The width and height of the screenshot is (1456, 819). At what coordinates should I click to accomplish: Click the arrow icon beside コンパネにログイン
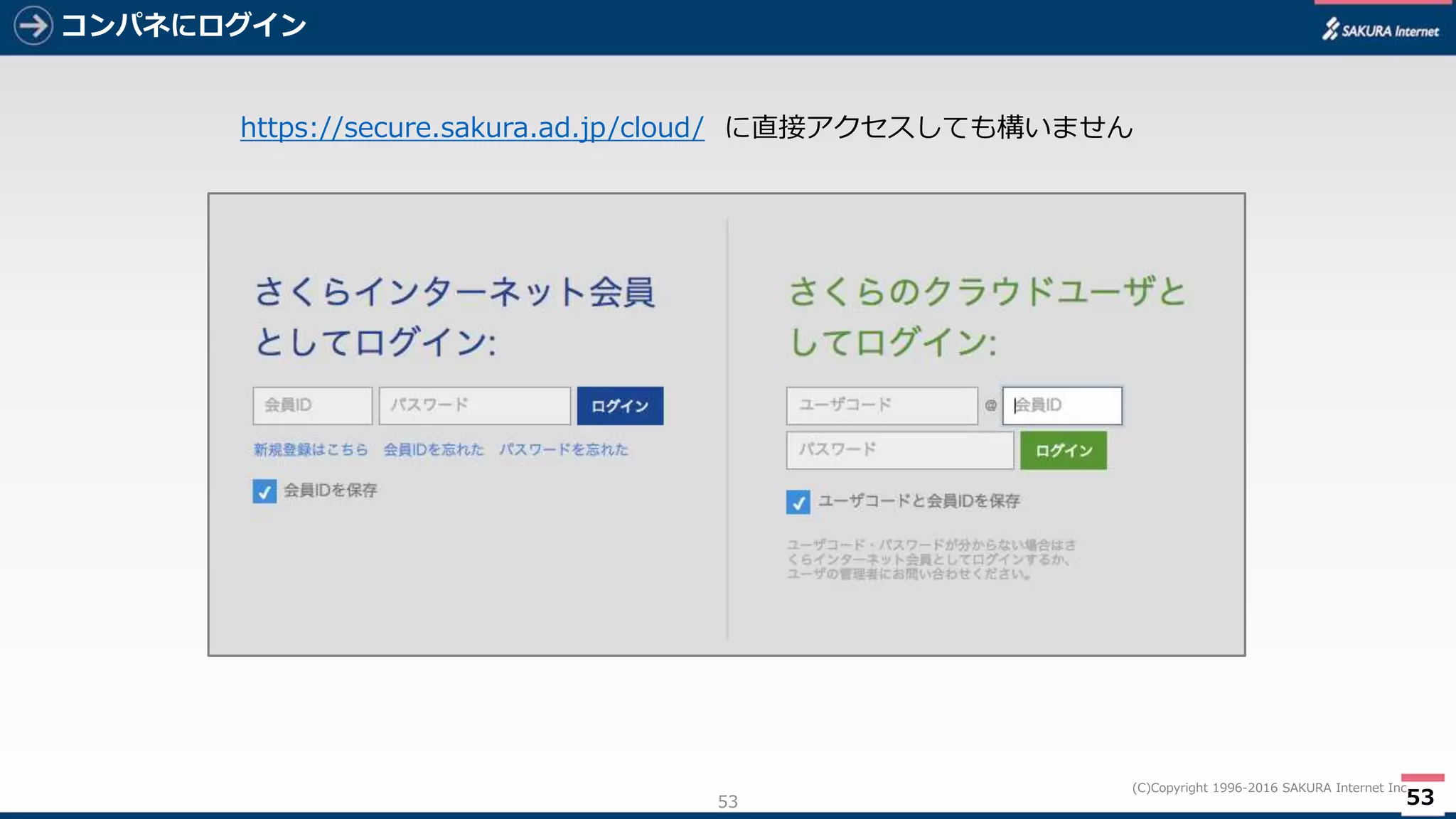click(x=33, y=26)
